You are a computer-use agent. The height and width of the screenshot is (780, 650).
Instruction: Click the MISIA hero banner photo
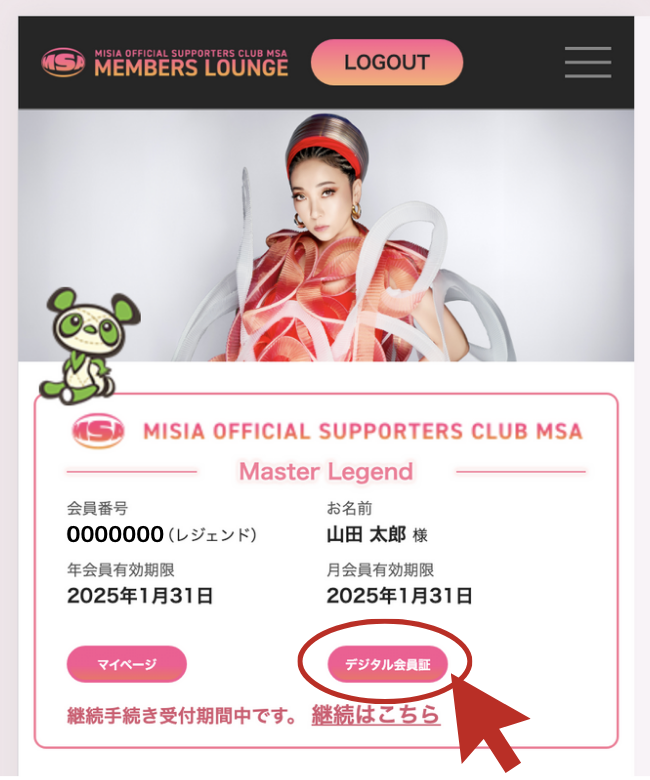pyautogui.click(x=326, y=235)
